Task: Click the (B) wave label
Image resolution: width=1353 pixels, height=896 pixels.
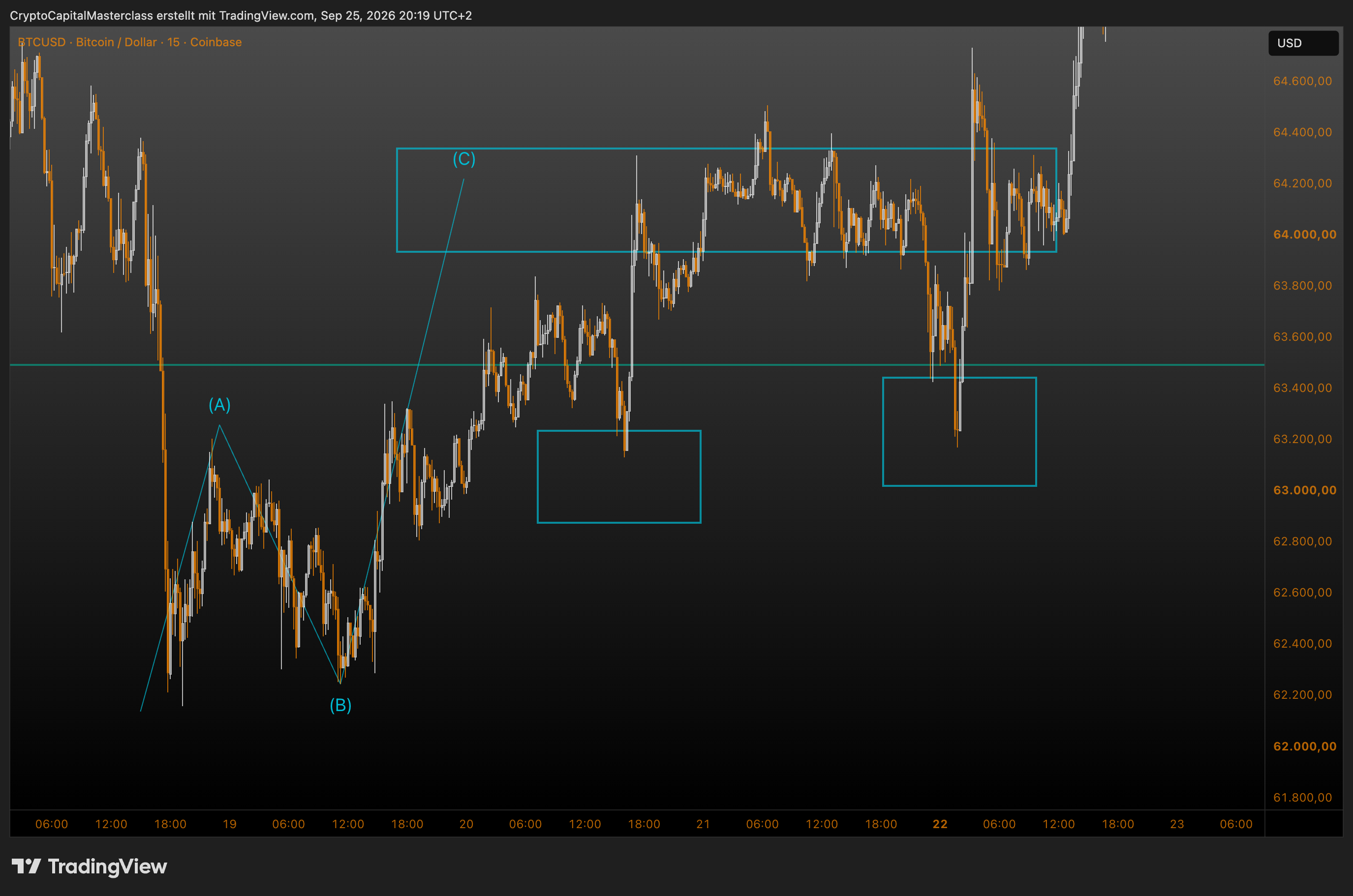Action: [x=340, y=705]
